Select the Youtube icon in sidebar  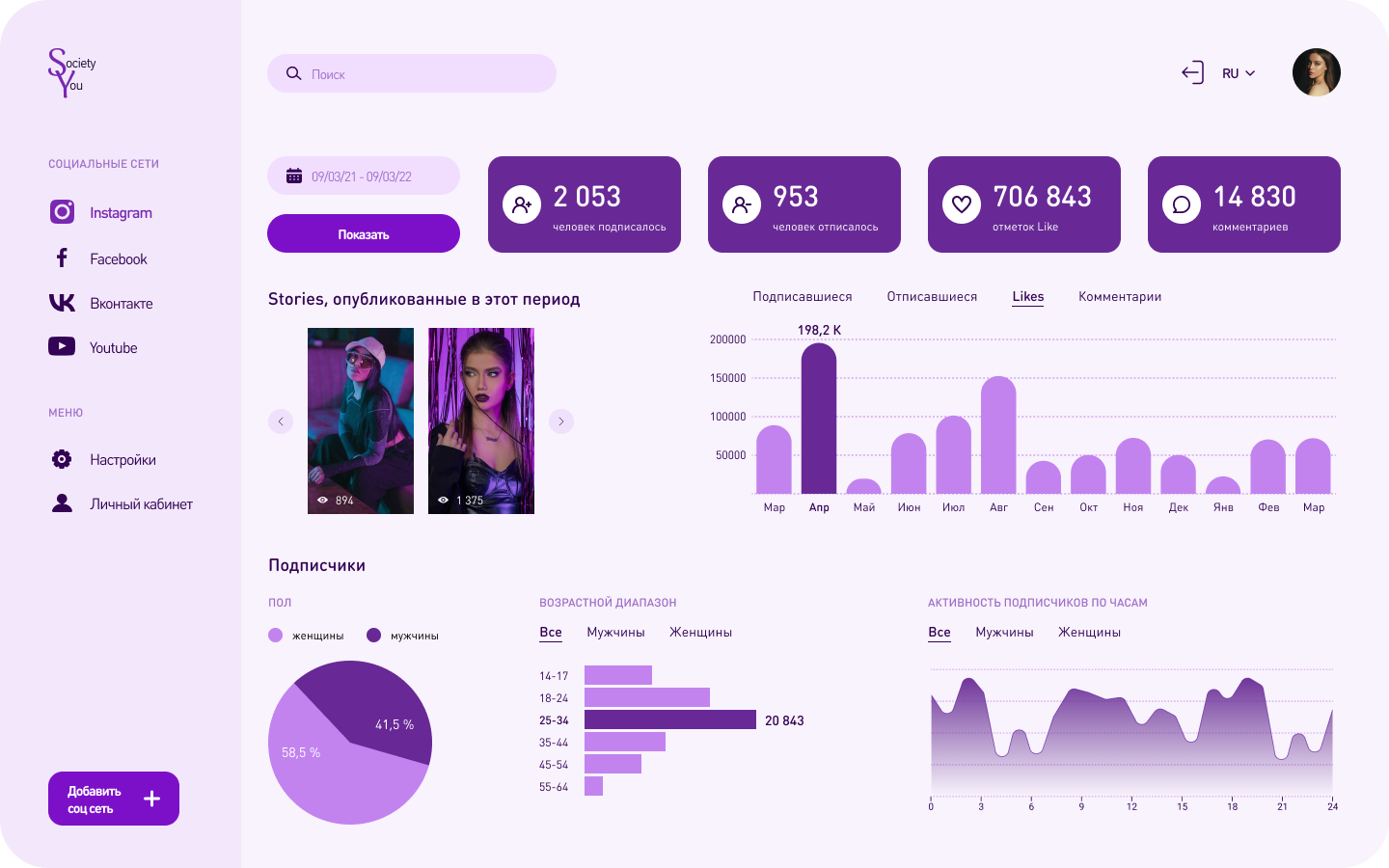62,347
